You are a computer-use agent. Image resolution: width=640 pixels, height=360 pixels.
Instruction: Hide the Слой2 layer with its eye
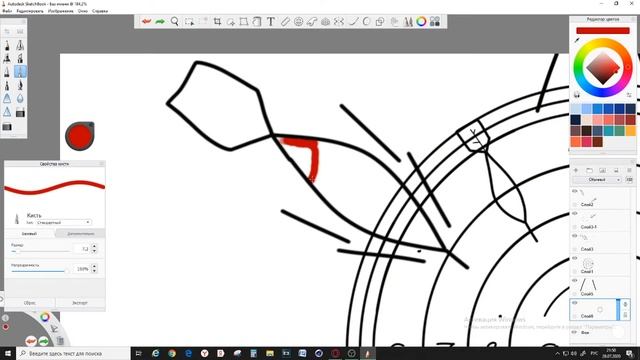[575, 191]
